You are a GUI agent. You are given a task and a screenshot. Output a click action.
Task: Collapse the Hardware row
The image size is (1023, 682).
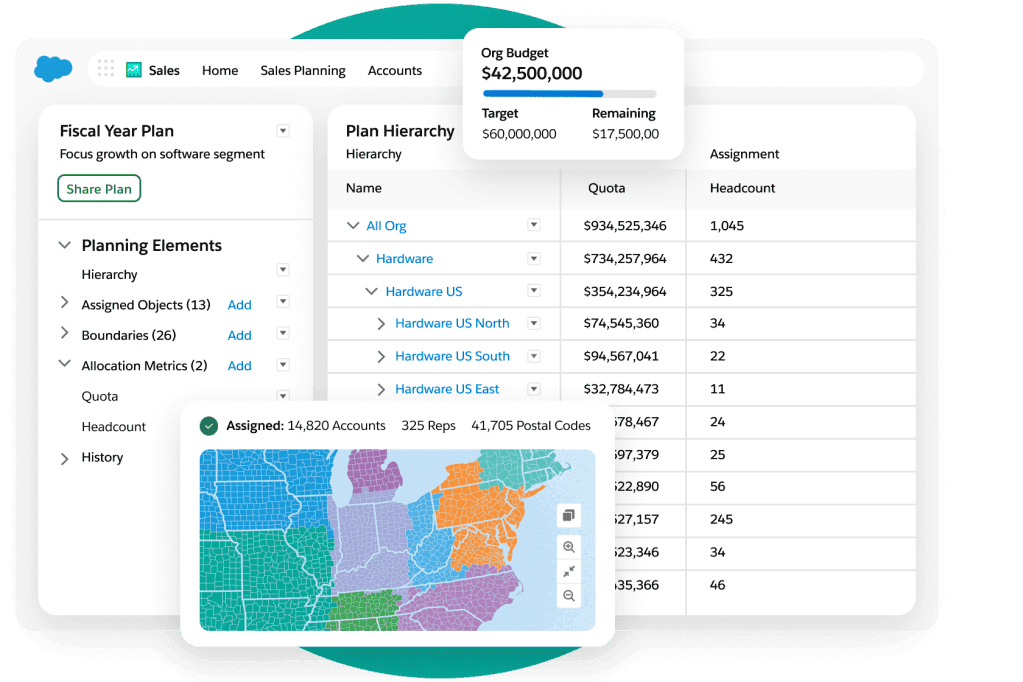(363, 258)
